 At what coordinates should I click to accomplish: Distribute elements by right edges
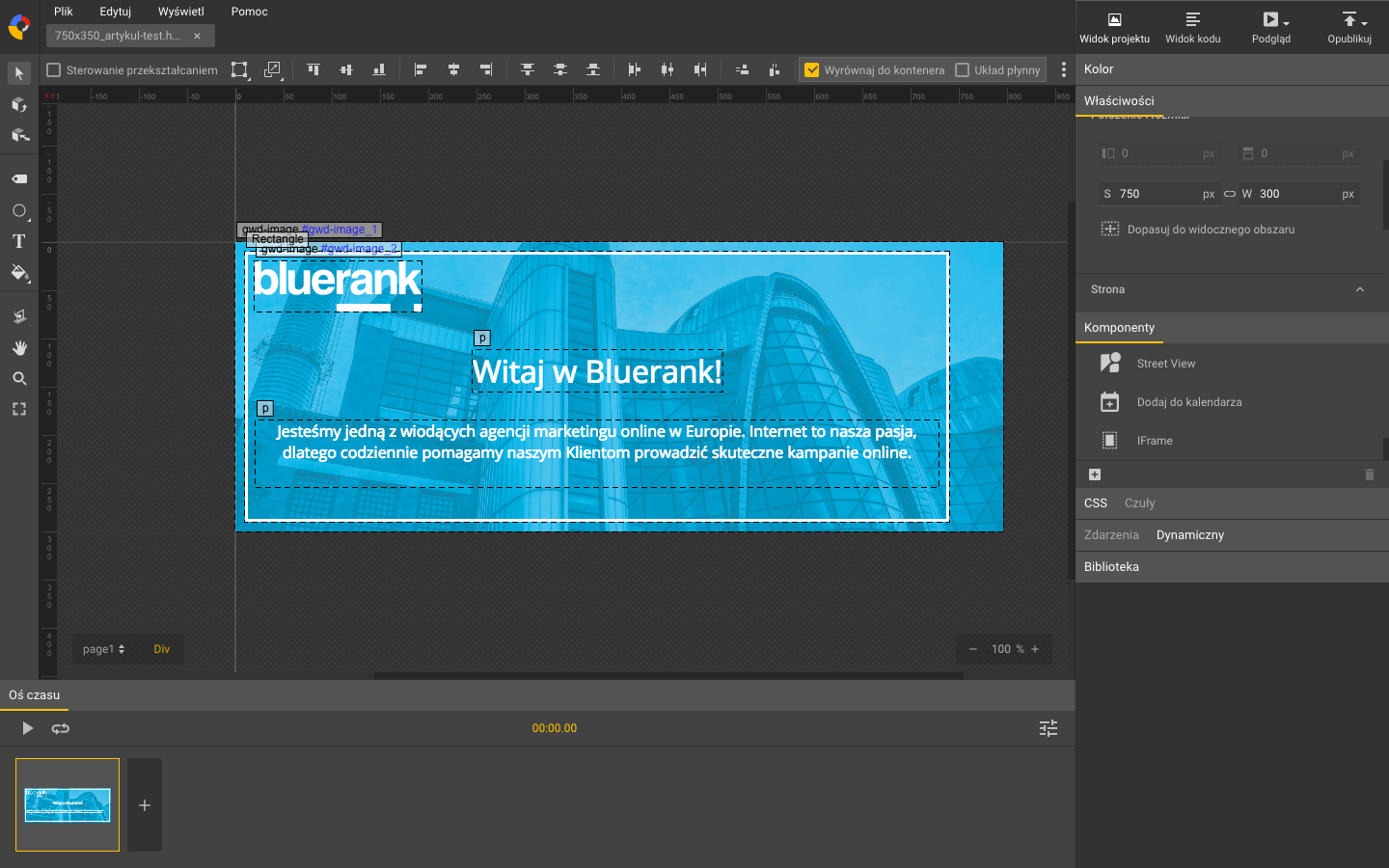[x=700, y=69]
